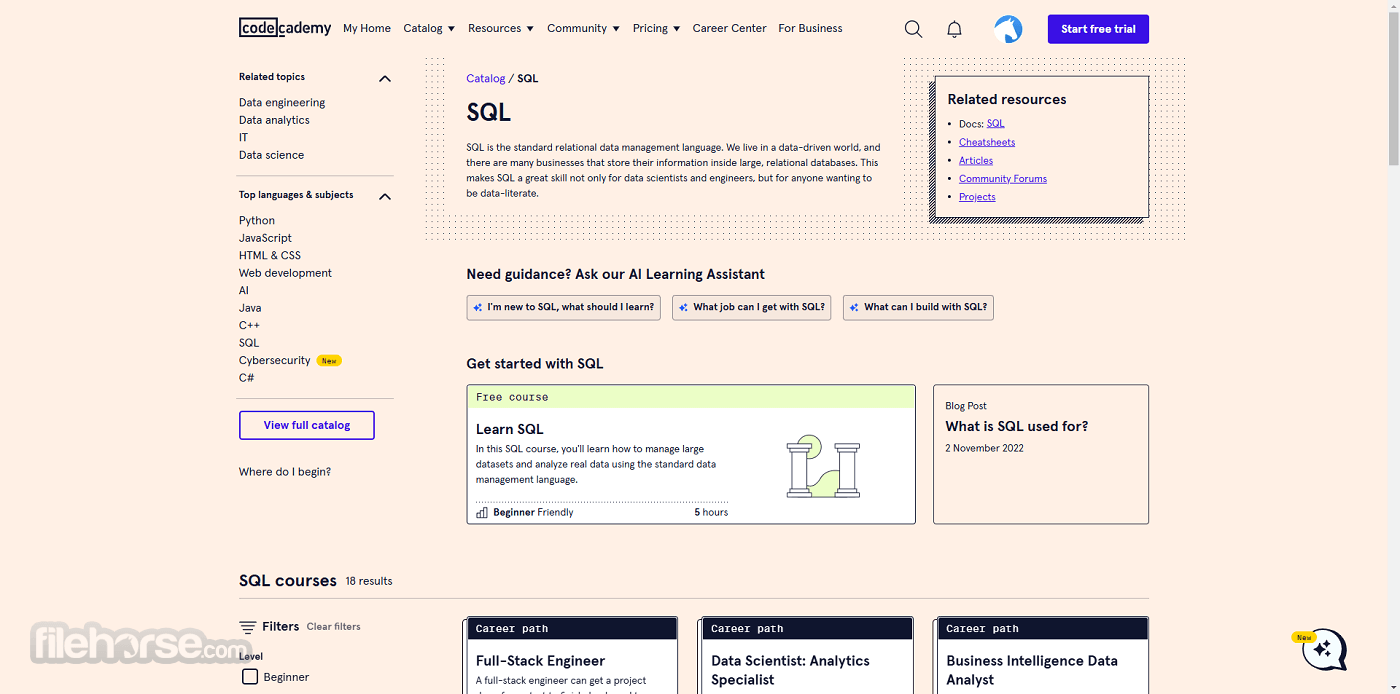The width and height of the screenshot is (1400, 694).
Task: Open Catalog breadcrumb link
Action: (486, 78)
